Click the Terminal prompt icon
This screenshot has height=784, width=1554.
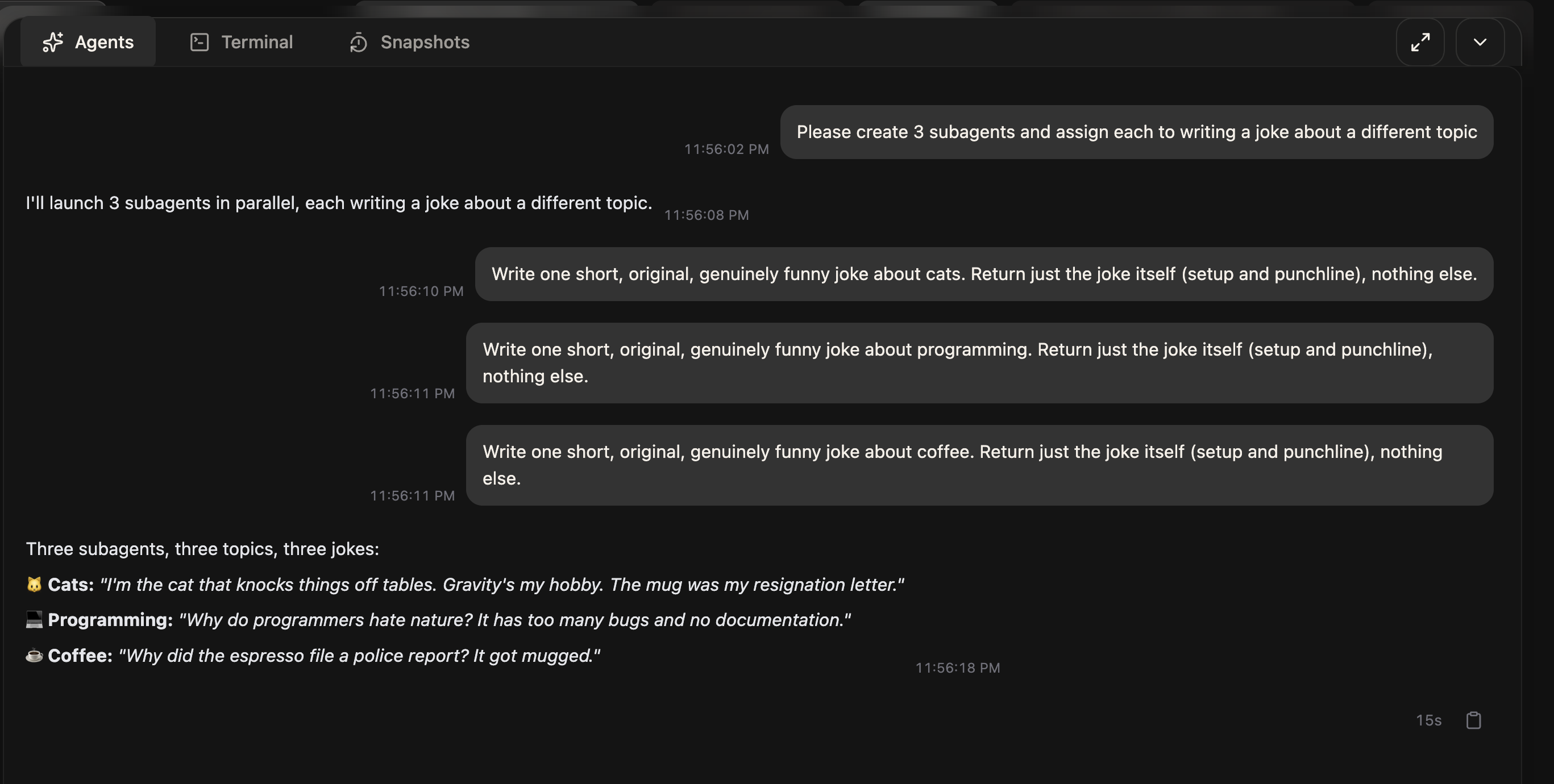(199, 41)
